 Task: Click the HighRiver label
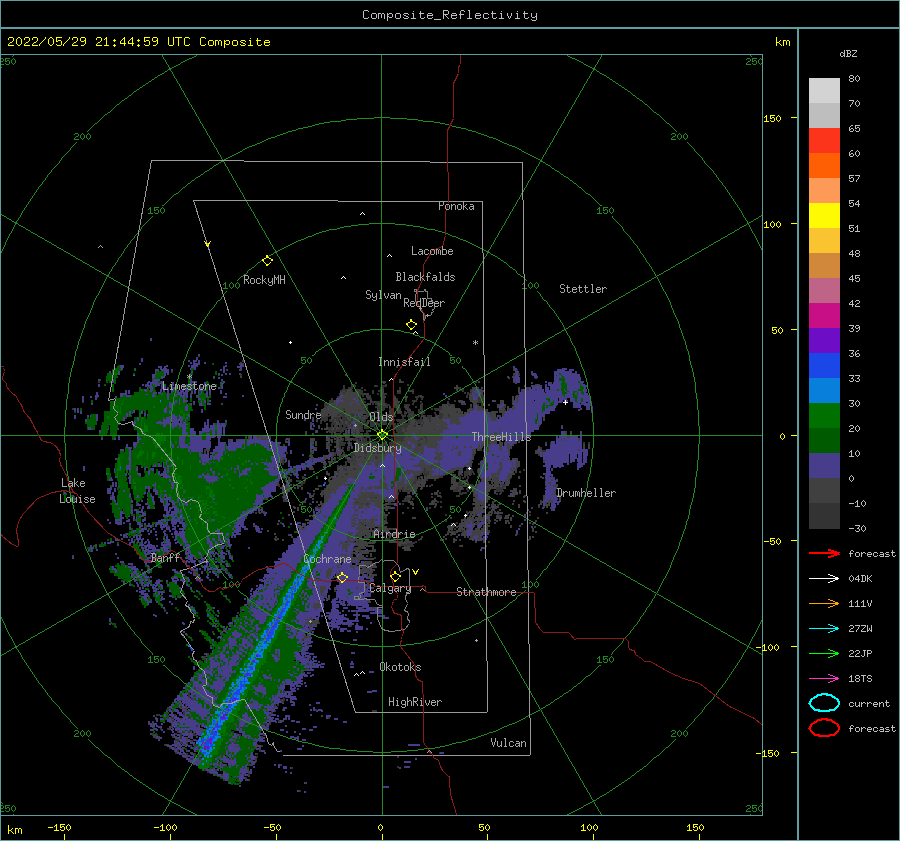tap(415, 702)
